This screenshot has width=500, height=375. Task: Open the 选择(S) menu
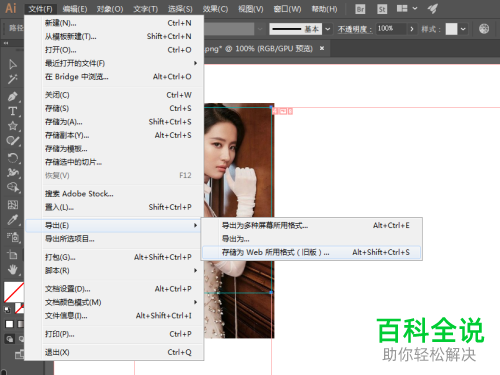tap(180, 9)
